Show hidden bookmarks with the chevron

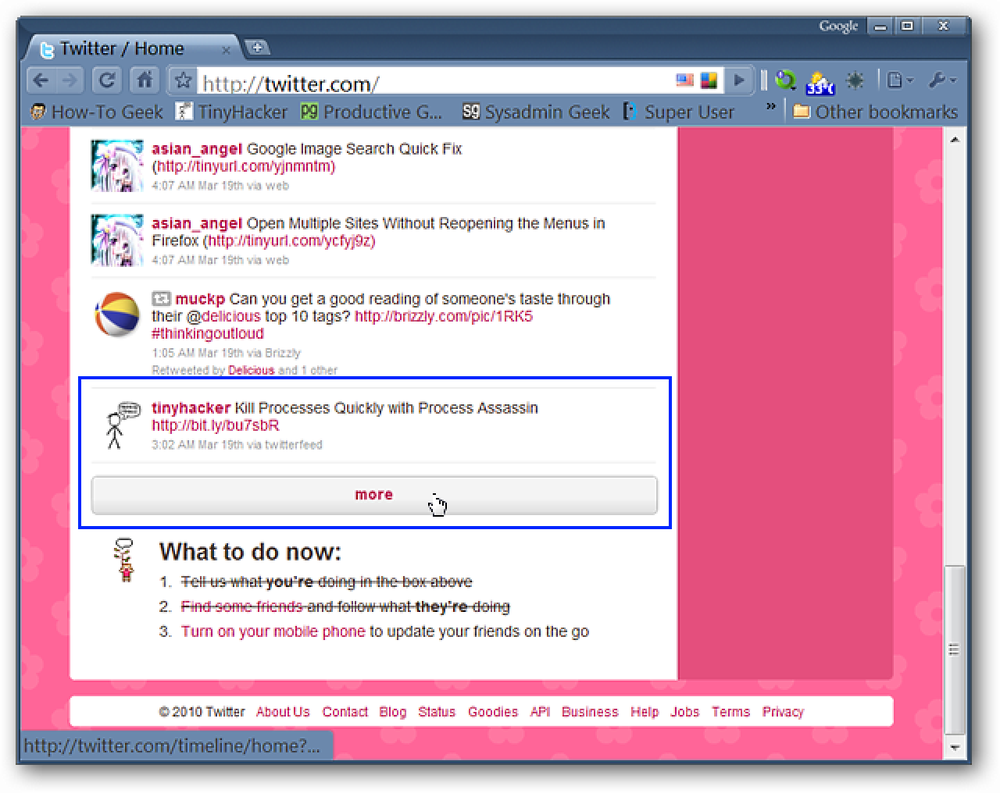pyautogui.click(x=770, y=107)
